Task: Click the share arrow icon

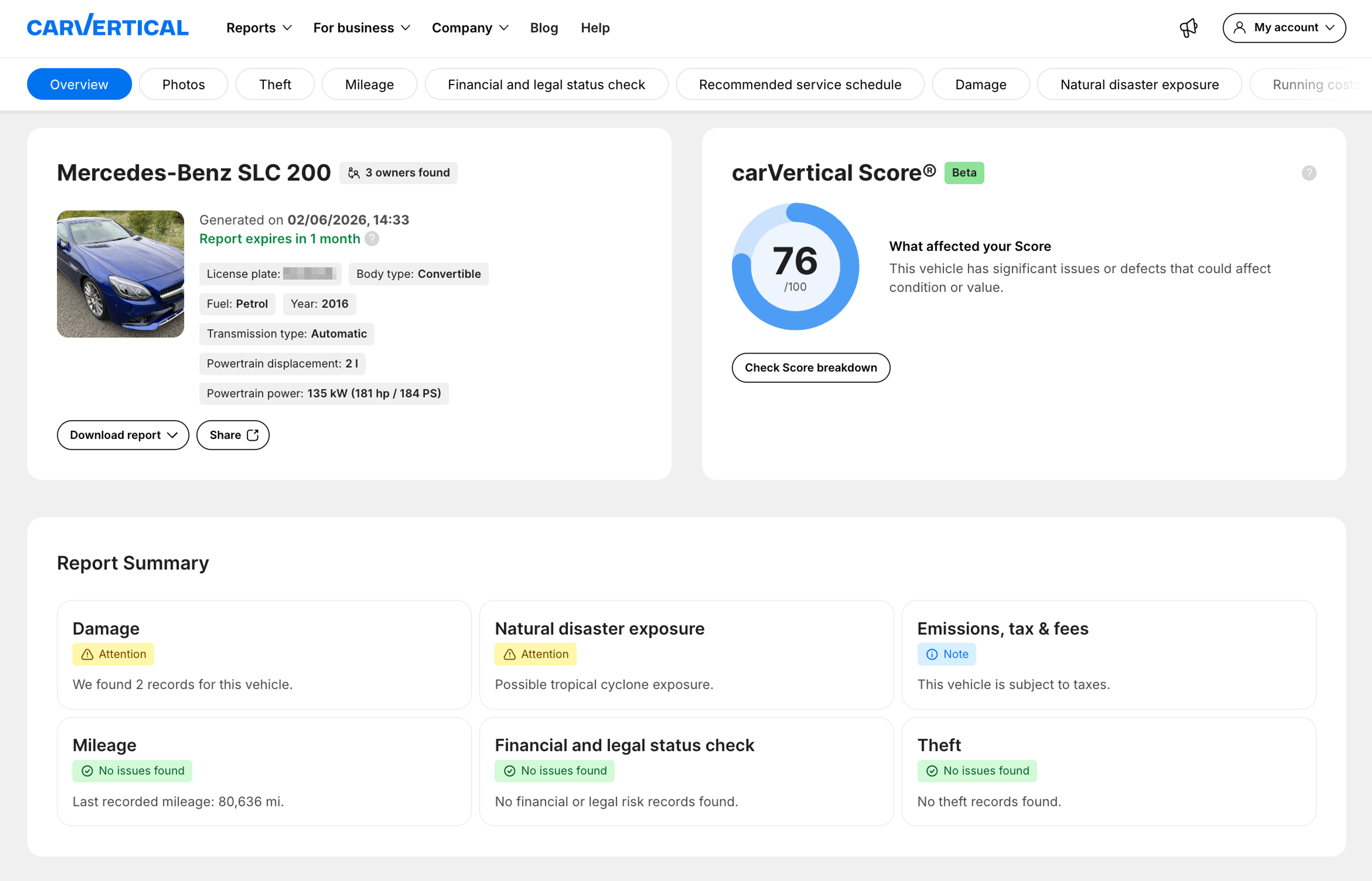Action: click(x=253, y=435)
